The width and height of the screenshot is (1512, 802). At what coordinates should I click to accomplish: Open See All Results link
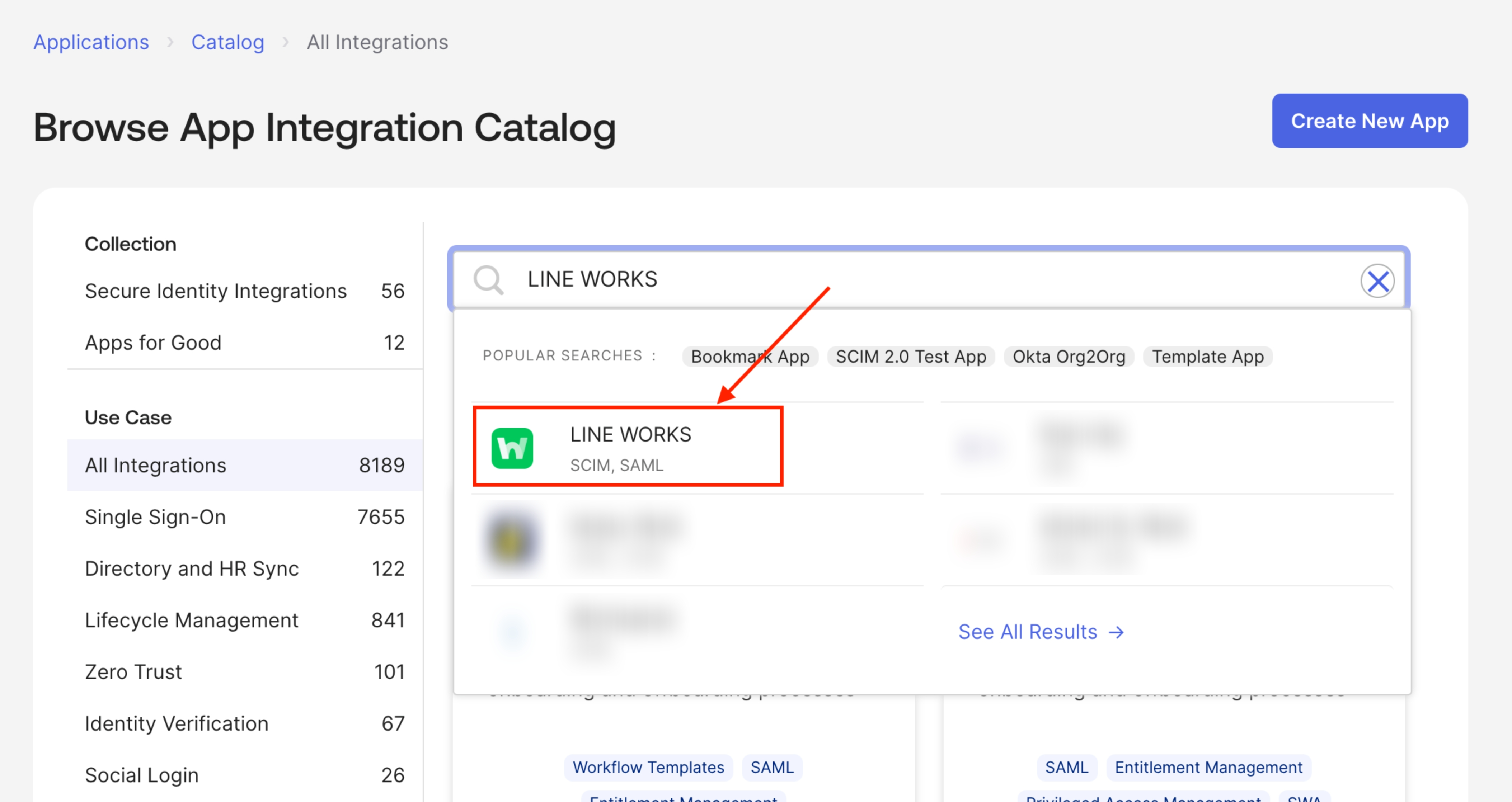click(x=1041, y=632)
